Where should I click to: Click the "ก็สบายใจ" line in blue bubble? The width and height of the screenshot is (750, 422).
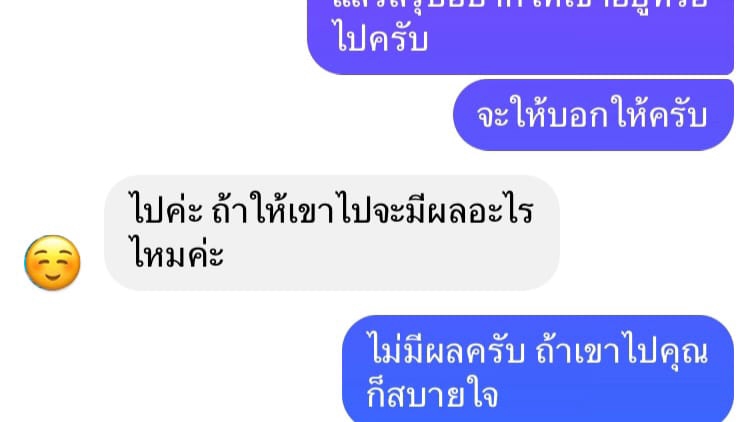(x=432, y=395)
